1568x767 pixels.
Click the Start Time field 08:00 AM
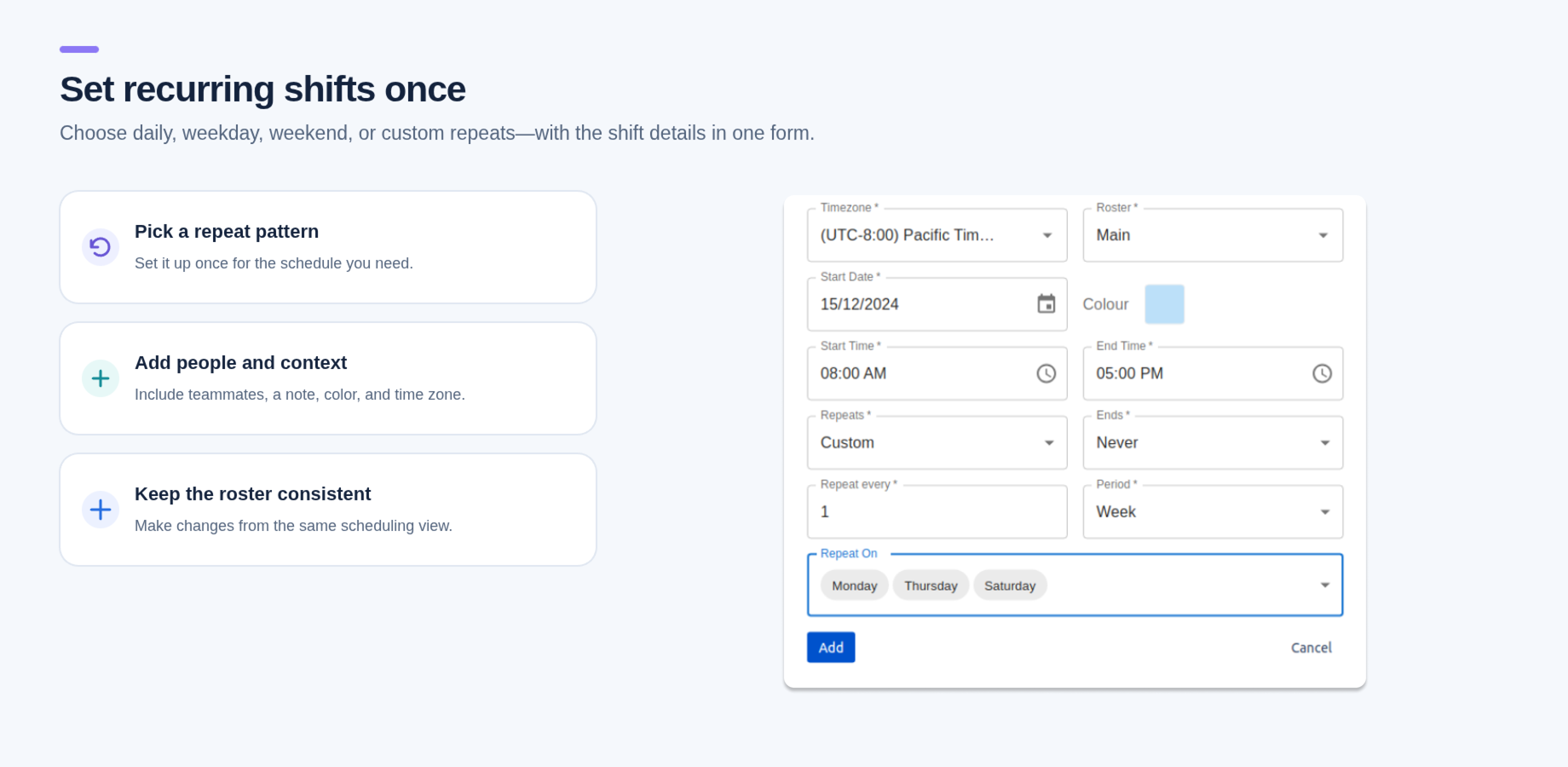point(937,373)
